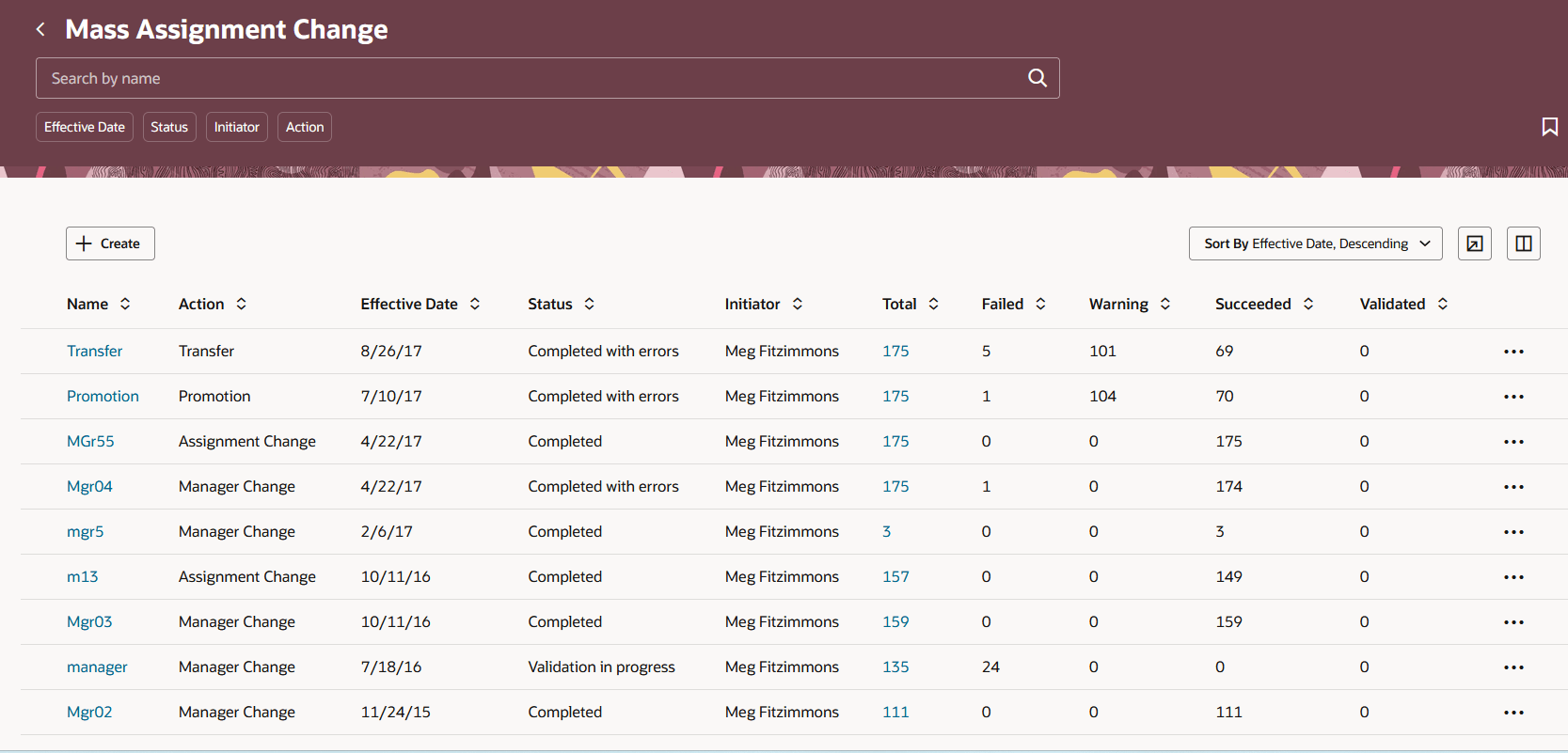Open row actions menu for Mgr03
The width and height of the screenshot is (1568, 753).
coord(1513,622)
